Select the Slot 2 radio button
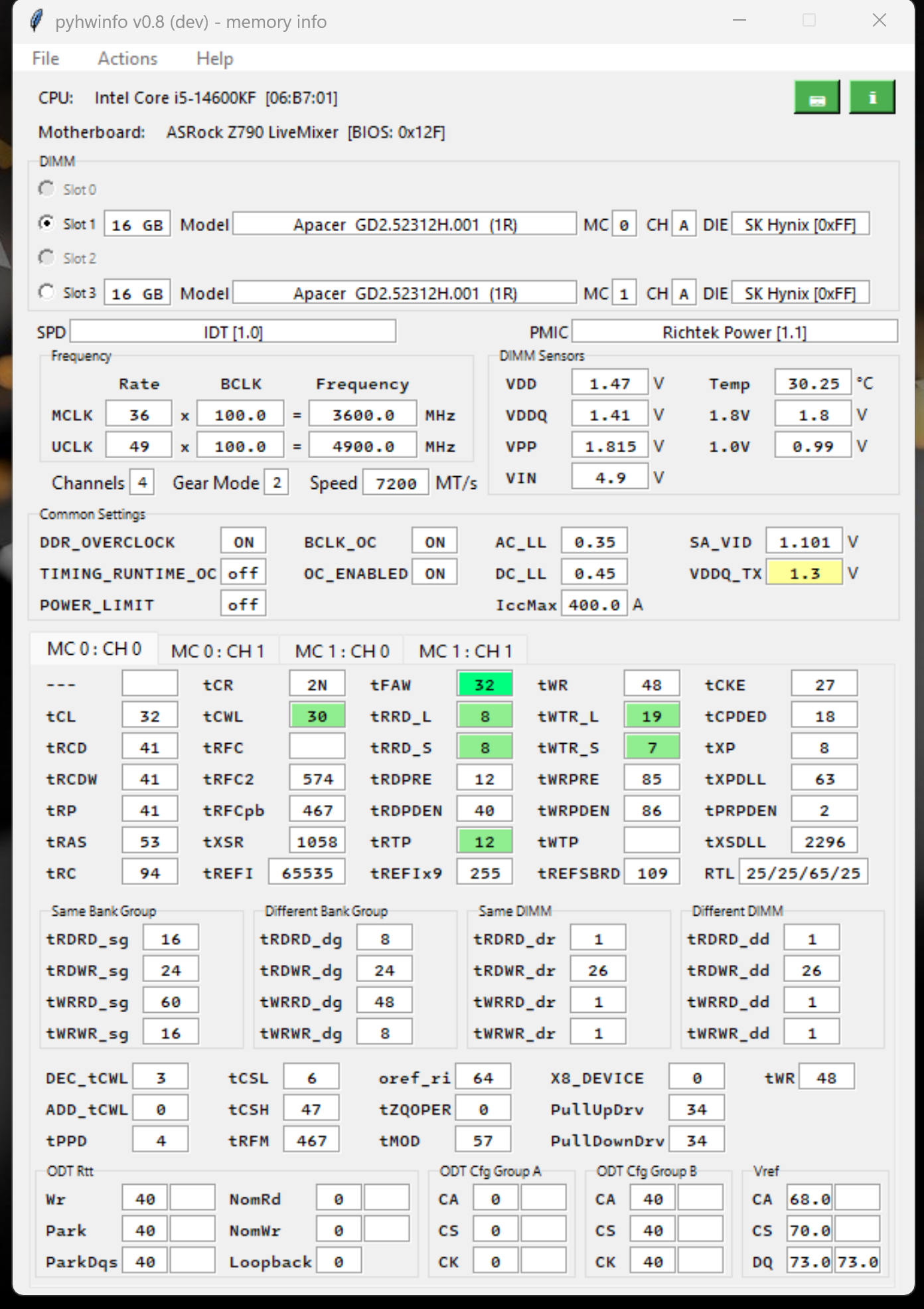Image resolution: width=924 pixels, height=1309 pixels. 46,257
